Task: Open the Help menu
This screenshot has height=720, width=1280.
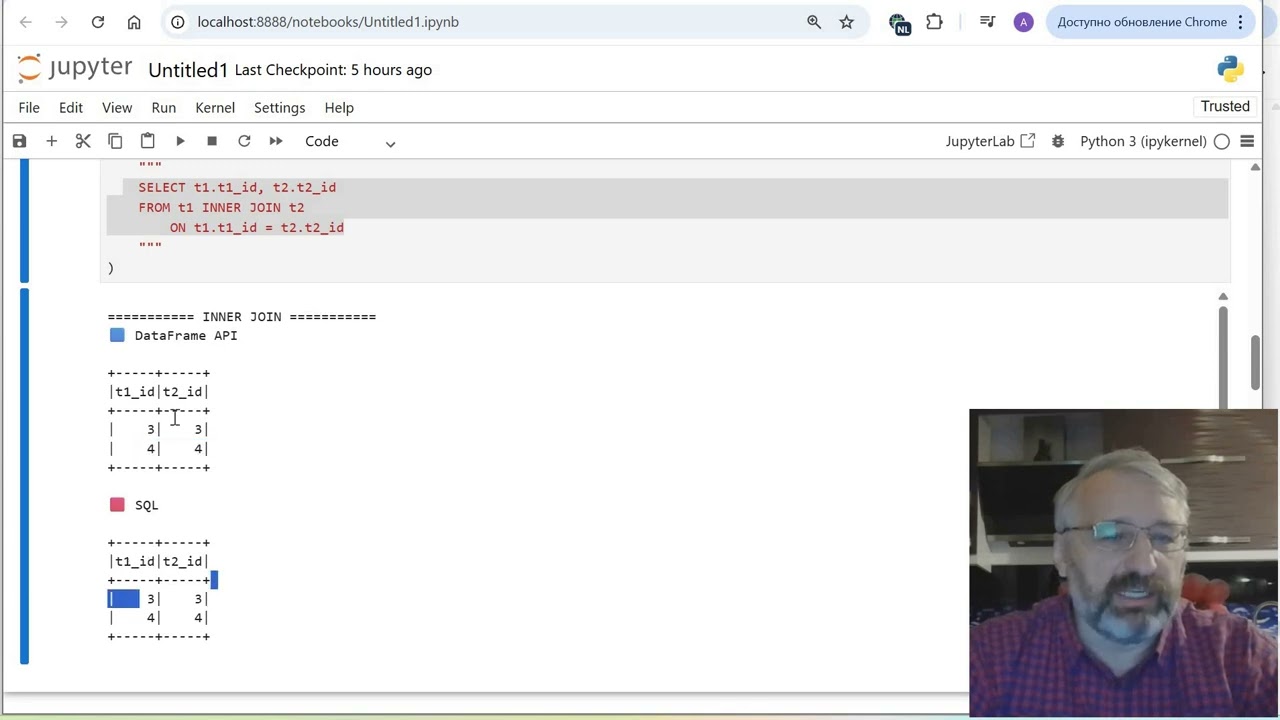Action: pos(339,107)
